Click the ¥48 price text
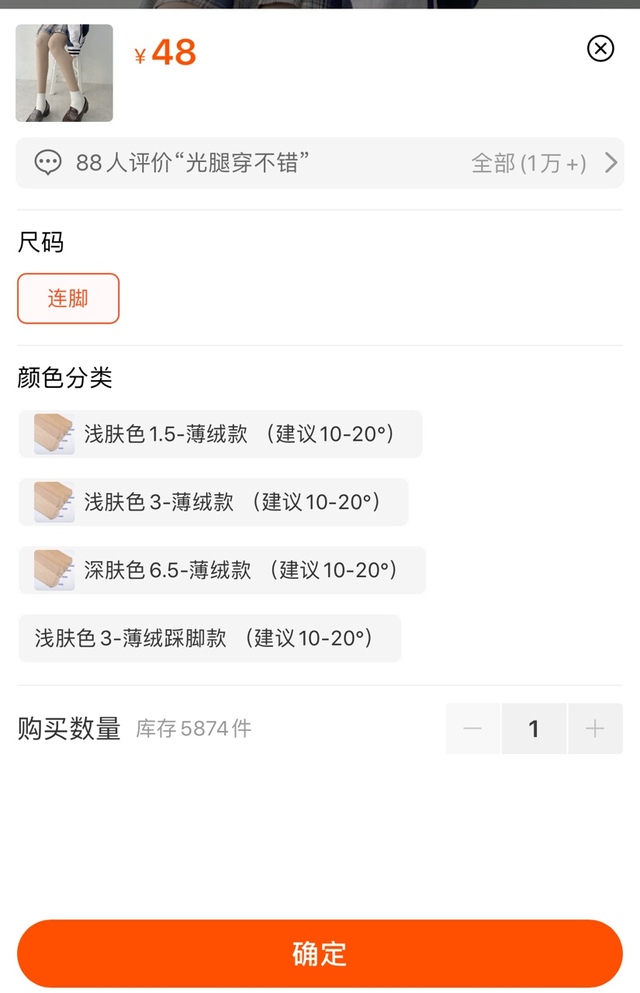Screen dimensions: 640x993 (166, 53)
